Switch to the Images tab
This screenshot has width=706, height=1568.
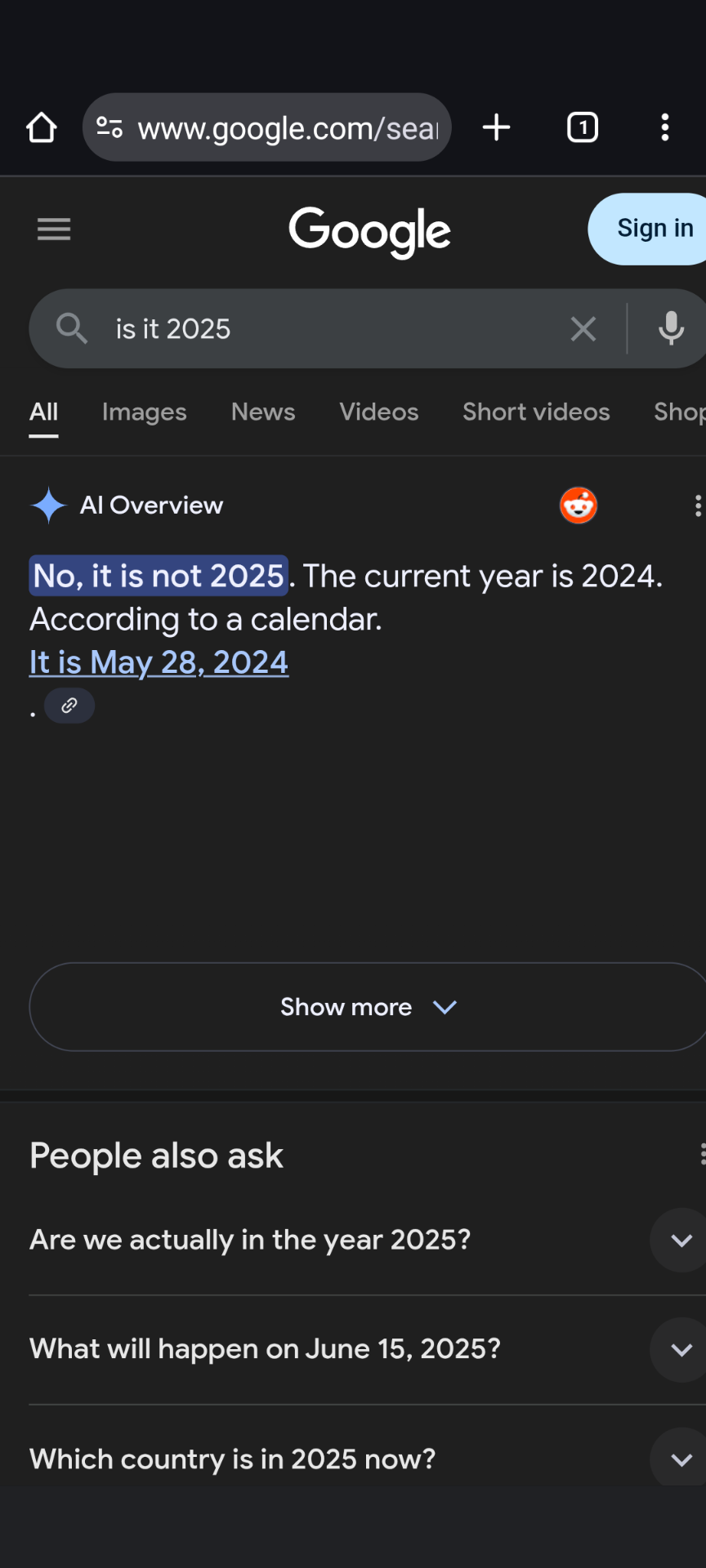pos(145,412)
